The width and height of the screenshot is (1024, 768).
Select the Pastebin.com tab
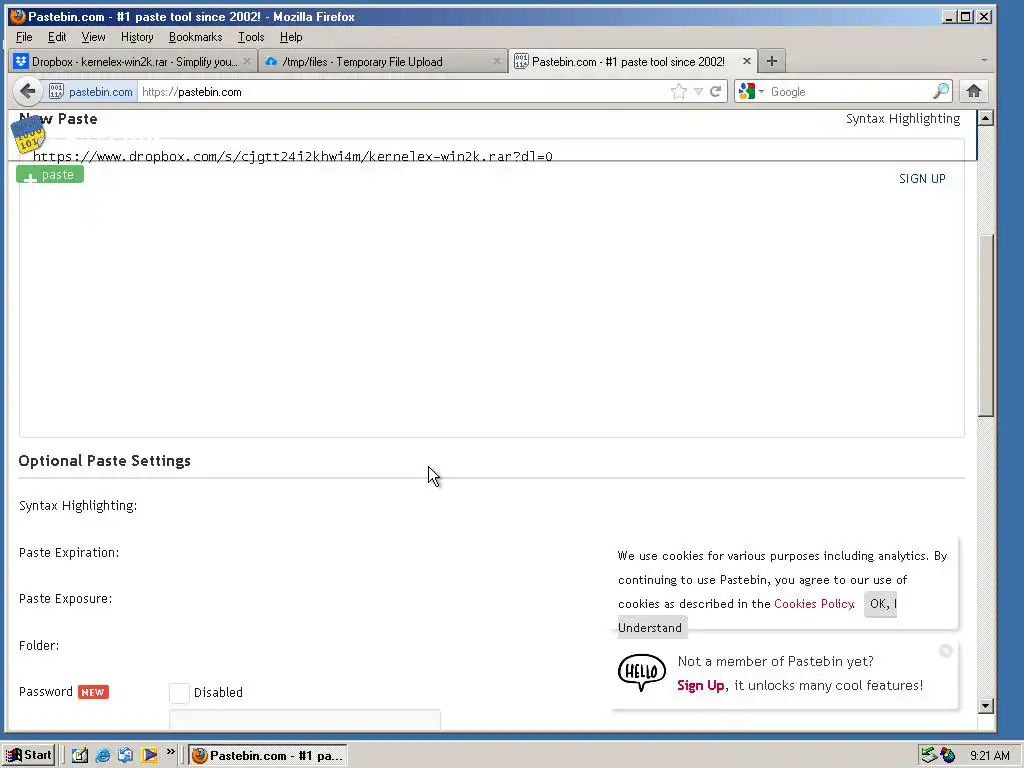pyautogui.click(x=633, y=61)
